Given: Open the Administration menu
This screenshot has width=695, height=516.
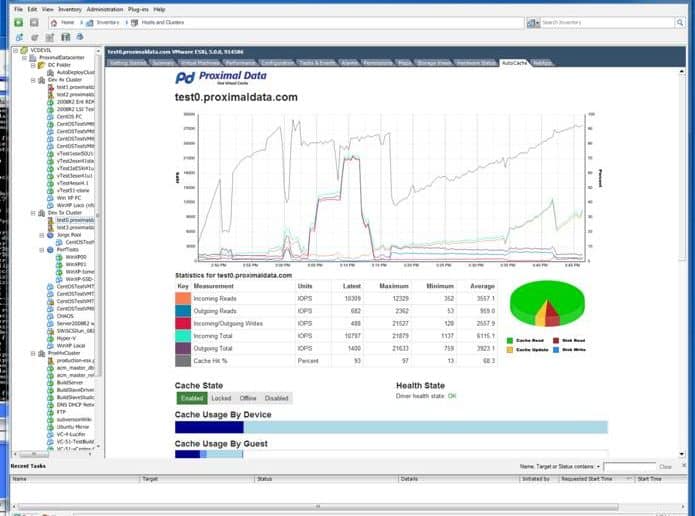Looking at the screenshot, I should pyautogui.click(x=105, y=9).
